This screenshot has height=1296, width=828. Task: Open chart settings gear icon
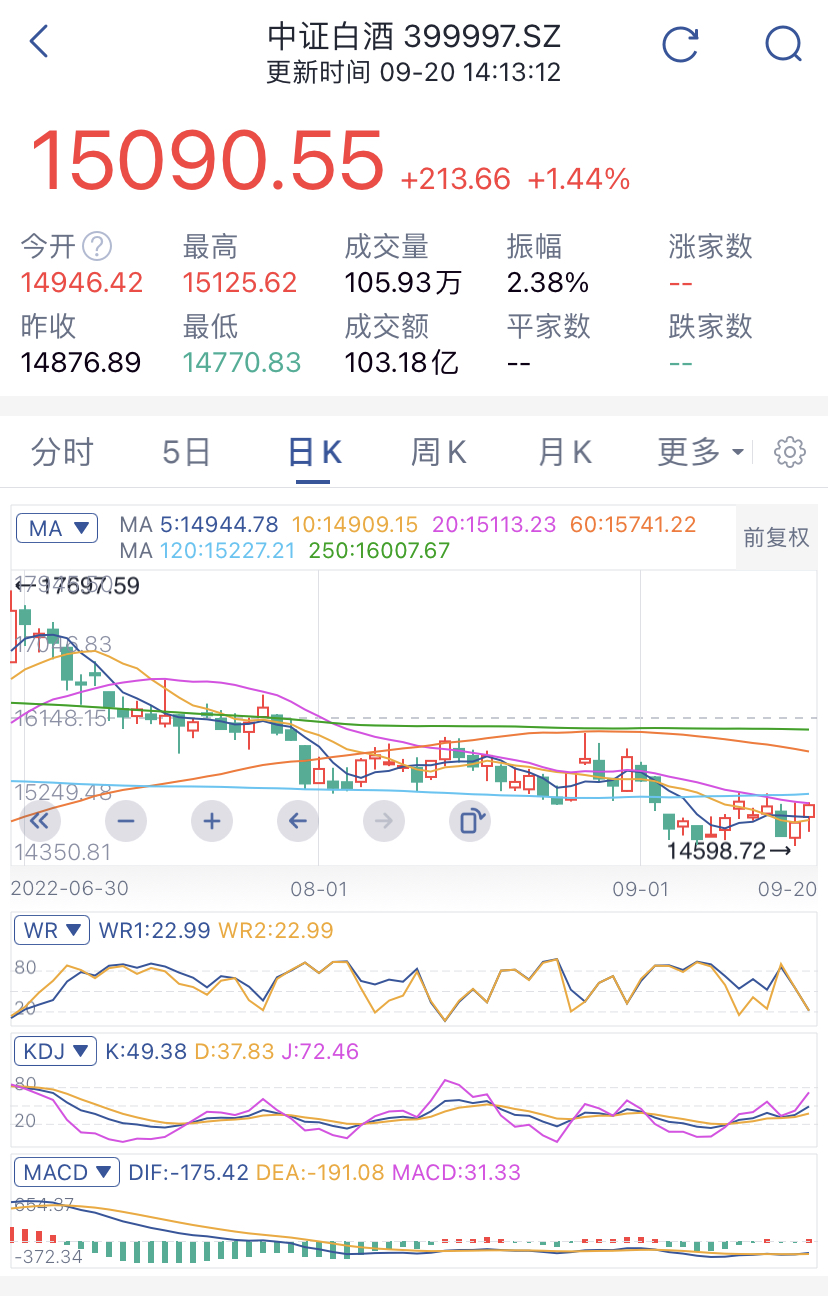(x=790, y=452)
